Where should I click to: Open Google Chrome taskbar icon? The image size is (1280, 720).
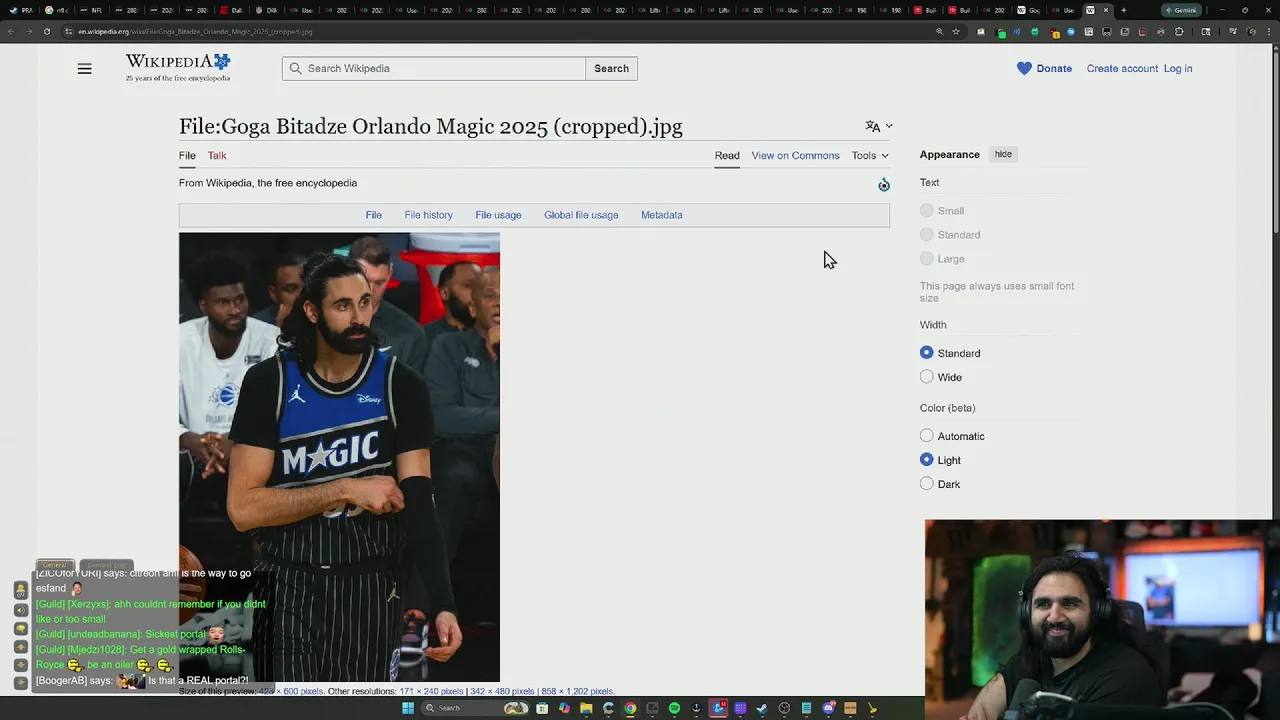click(630, 708)
